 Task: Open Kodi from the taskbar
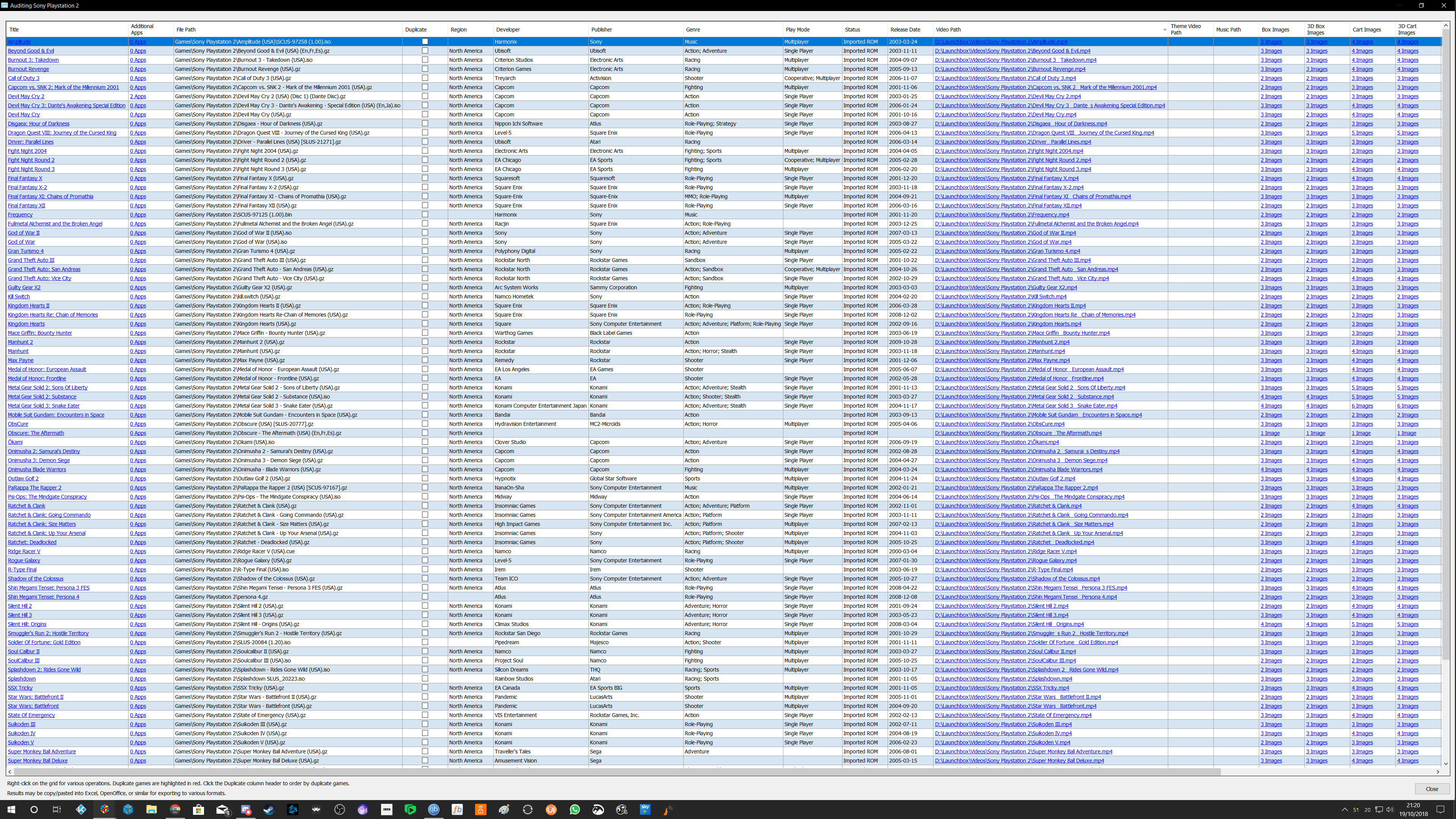click(81, 810)
